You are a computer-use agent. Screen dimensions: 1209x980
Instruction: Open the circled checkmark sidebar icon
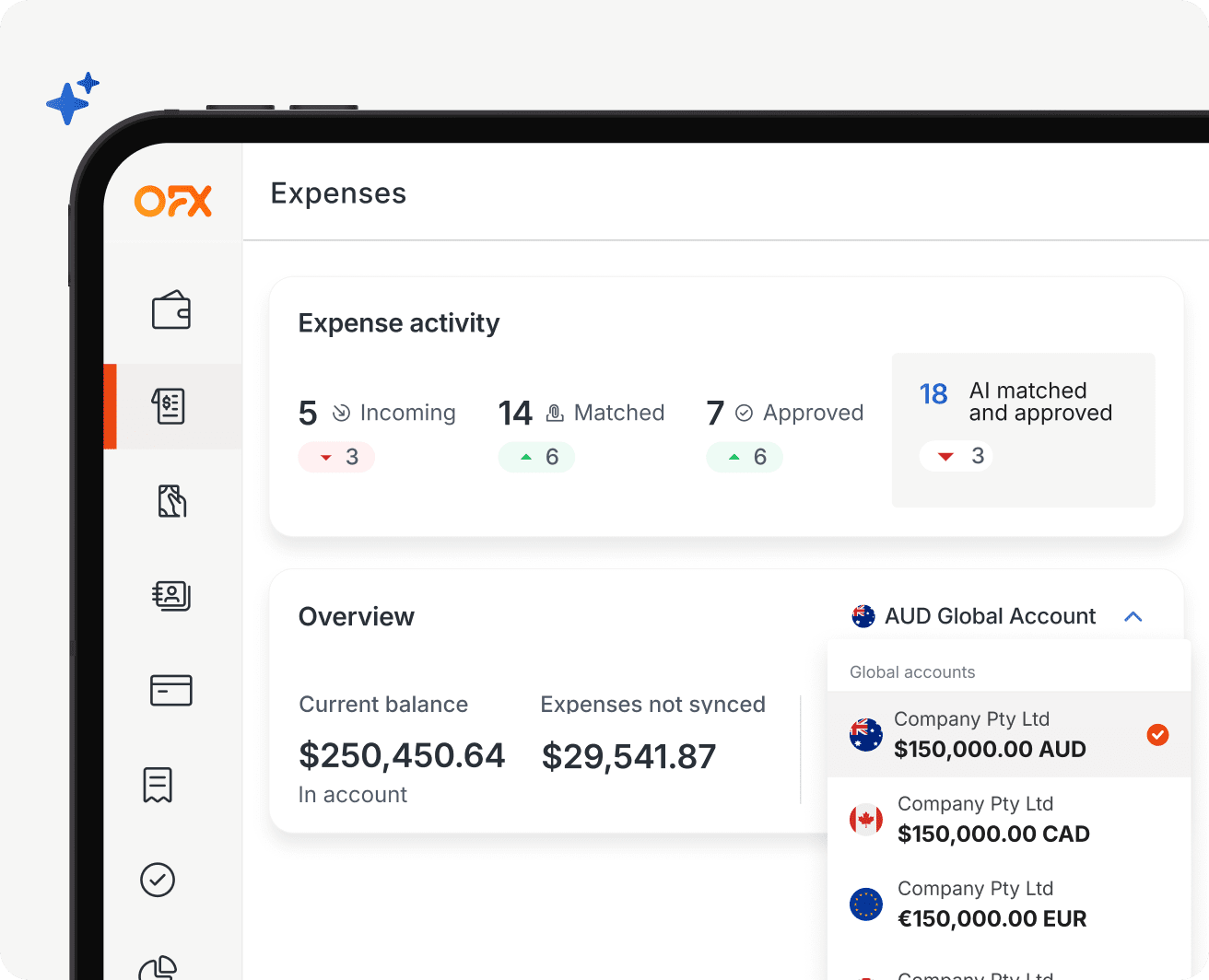pos(158,880)
